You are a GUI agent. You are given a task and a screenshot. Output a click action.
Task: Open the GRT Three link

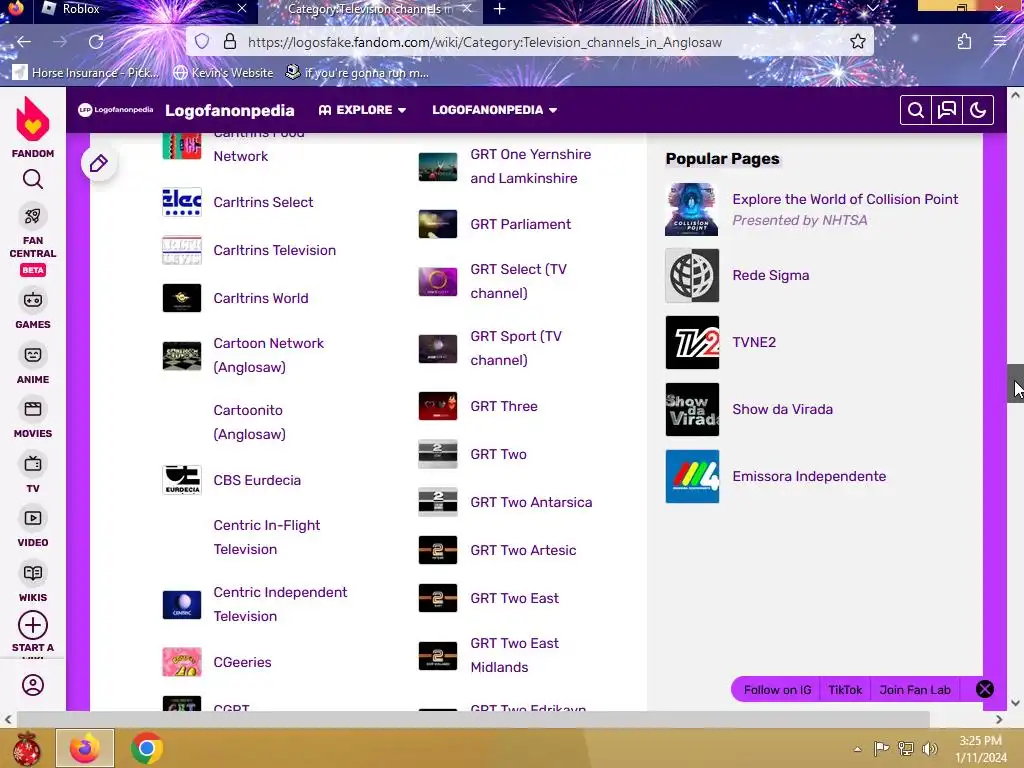pyautogui.click(x=504, y=406)
